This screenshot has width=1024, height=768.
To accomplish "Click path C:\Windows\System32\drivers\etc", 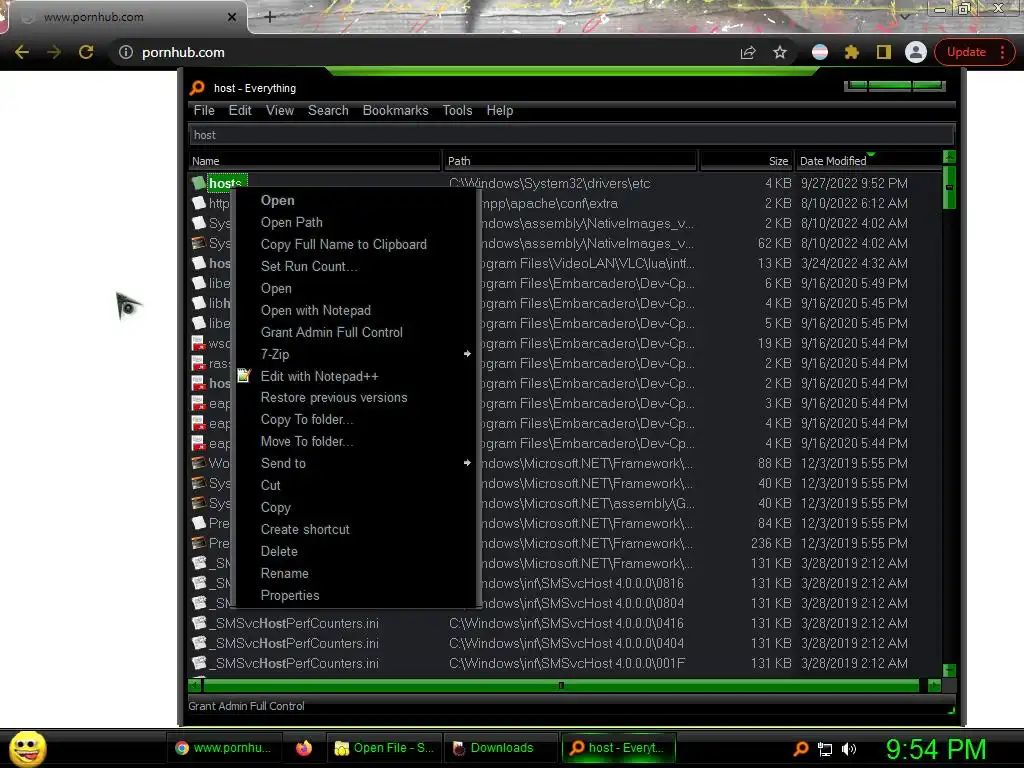I will pyautogui.click(x=549, y=183).
